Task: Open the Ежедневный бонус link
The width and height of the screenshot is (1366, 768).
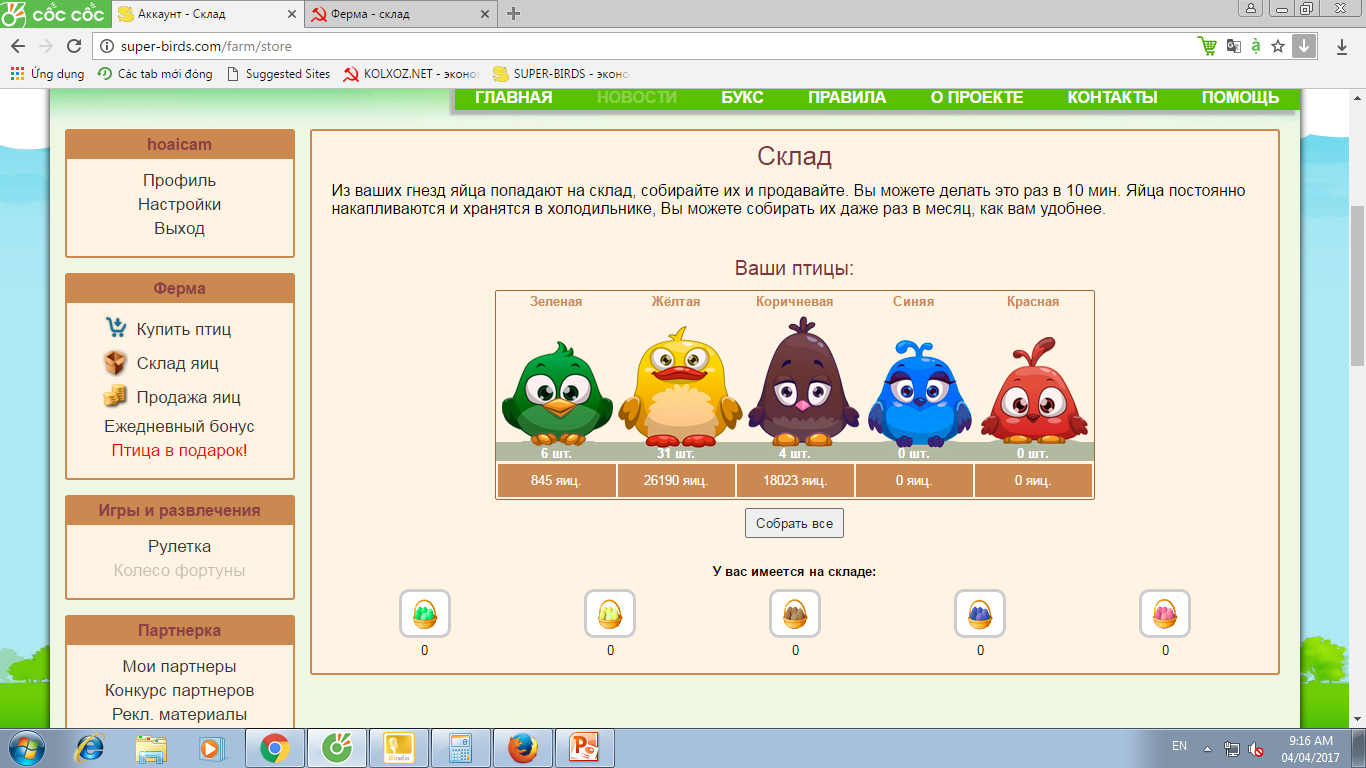Action: [x=180, y=426]
